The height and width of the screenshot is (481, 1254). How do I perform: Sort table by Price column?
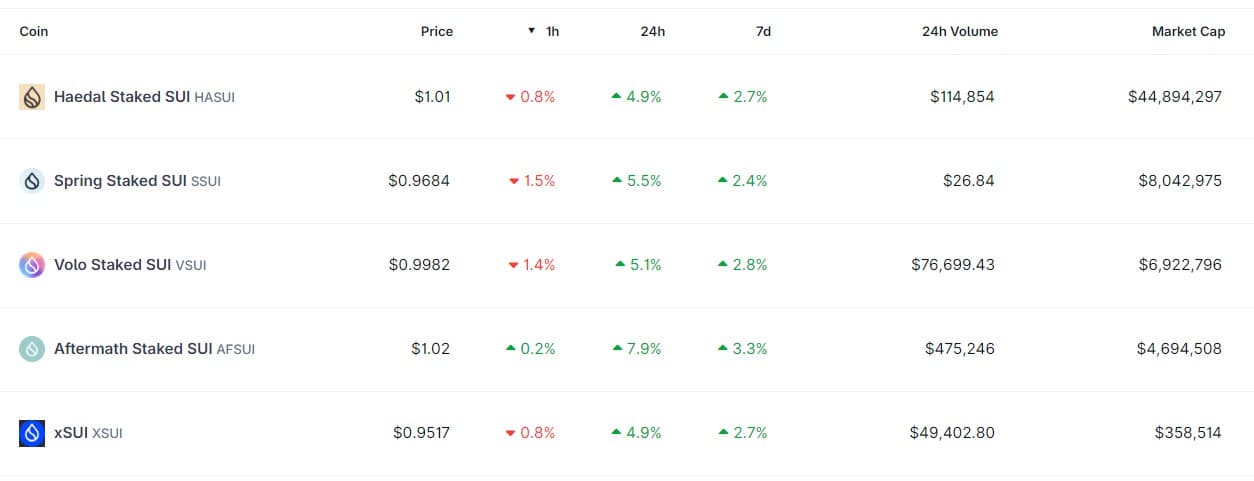[436, 31]
